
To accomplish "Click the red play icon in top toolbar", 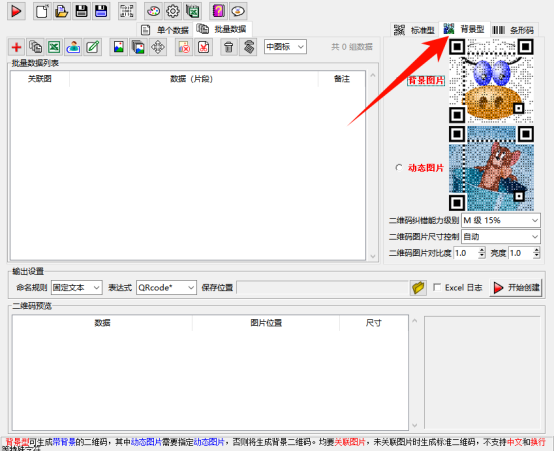I will (16, 11).
